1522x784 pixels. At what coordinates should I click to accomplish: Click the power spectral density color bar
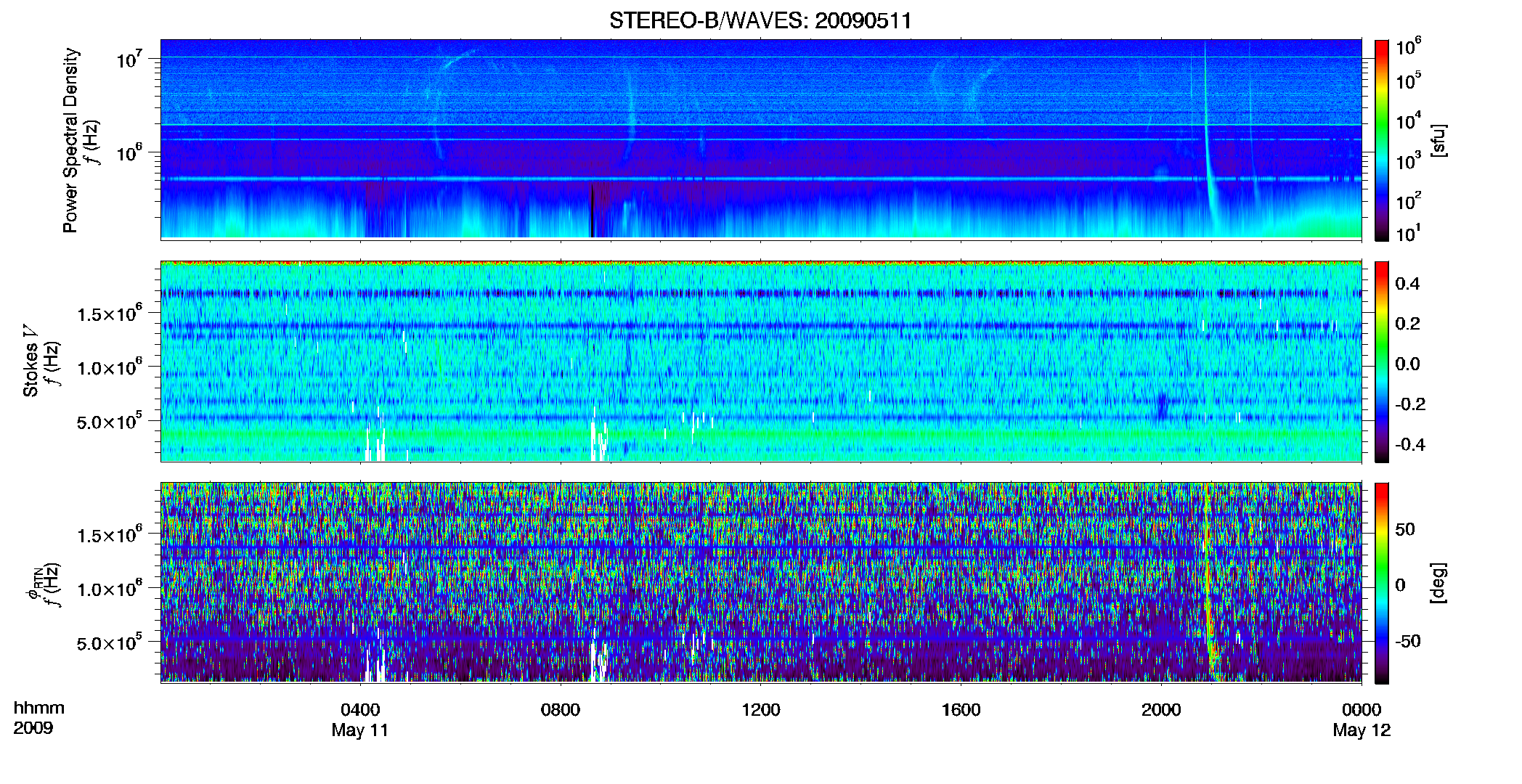pos(1382,140)
